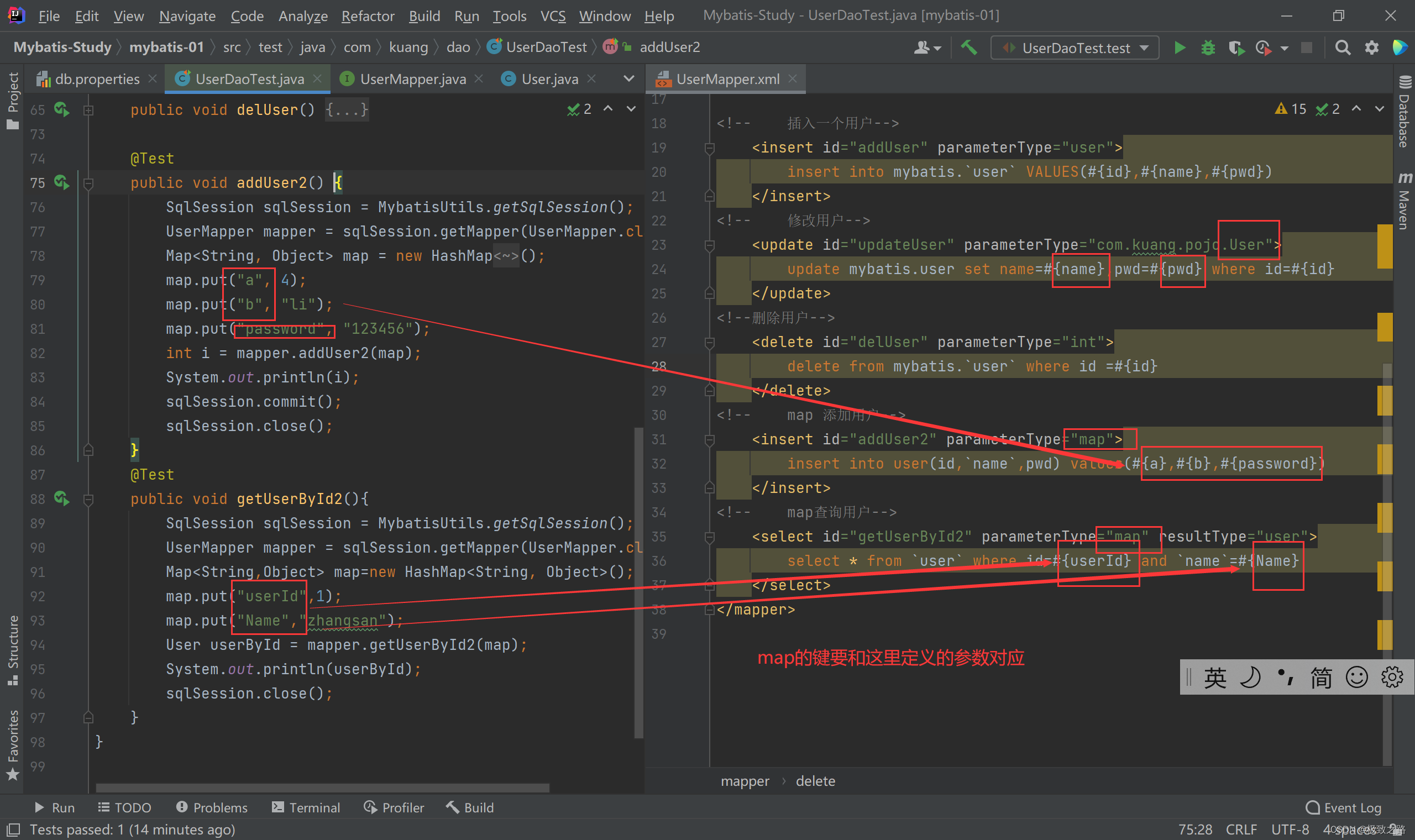The height and width of the screenshot is (840, 1415).
Task: Run test gutter icon at getUserById2 line 88
Action: 61,498
